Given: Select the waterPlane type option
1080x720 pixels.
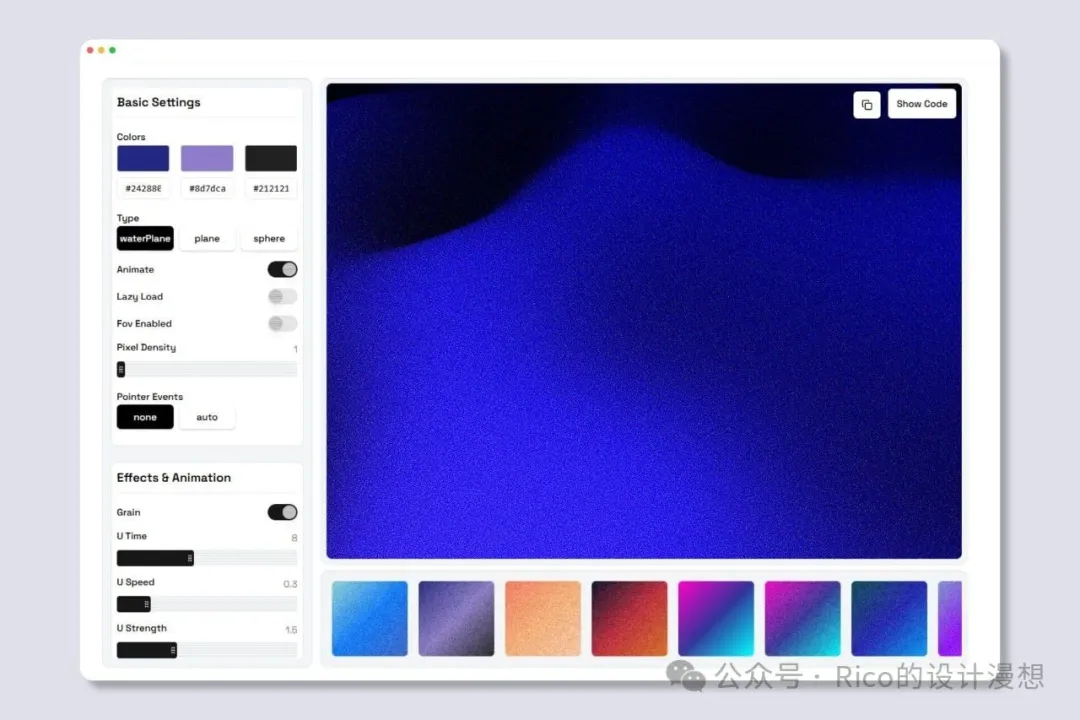Looking at the screenshot, I should pyautogui.click(x=145, y=239).
